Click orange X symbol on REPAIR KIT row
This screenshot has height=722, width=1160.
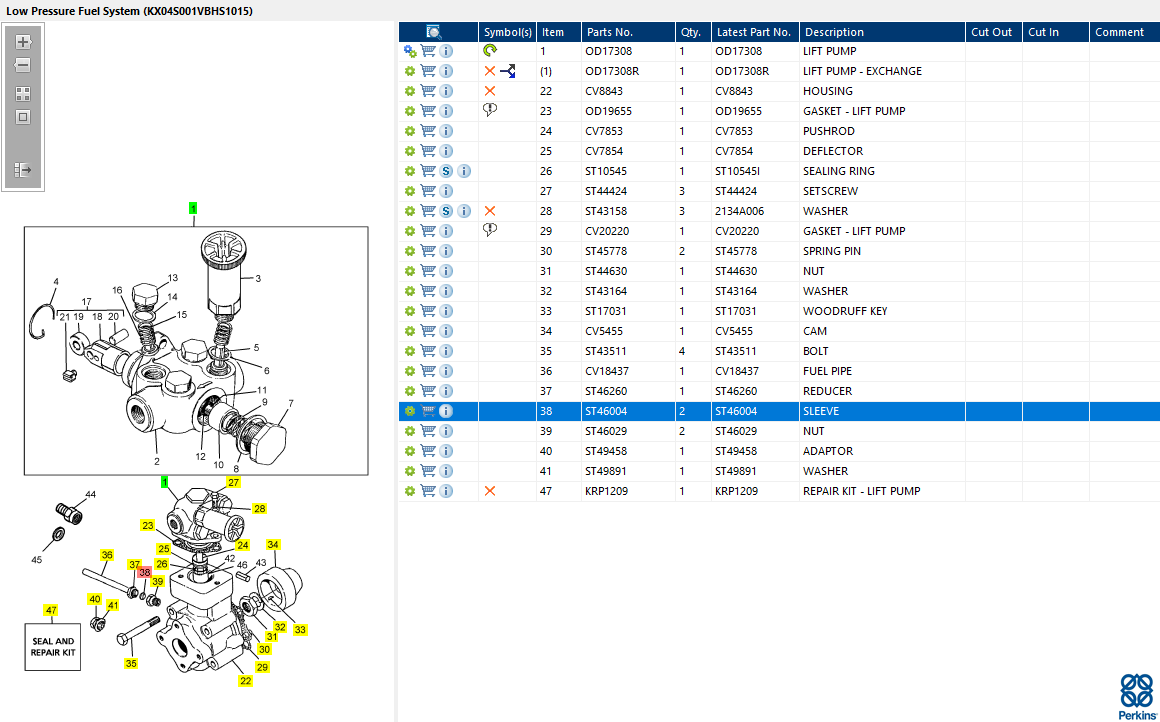[490, 490]
